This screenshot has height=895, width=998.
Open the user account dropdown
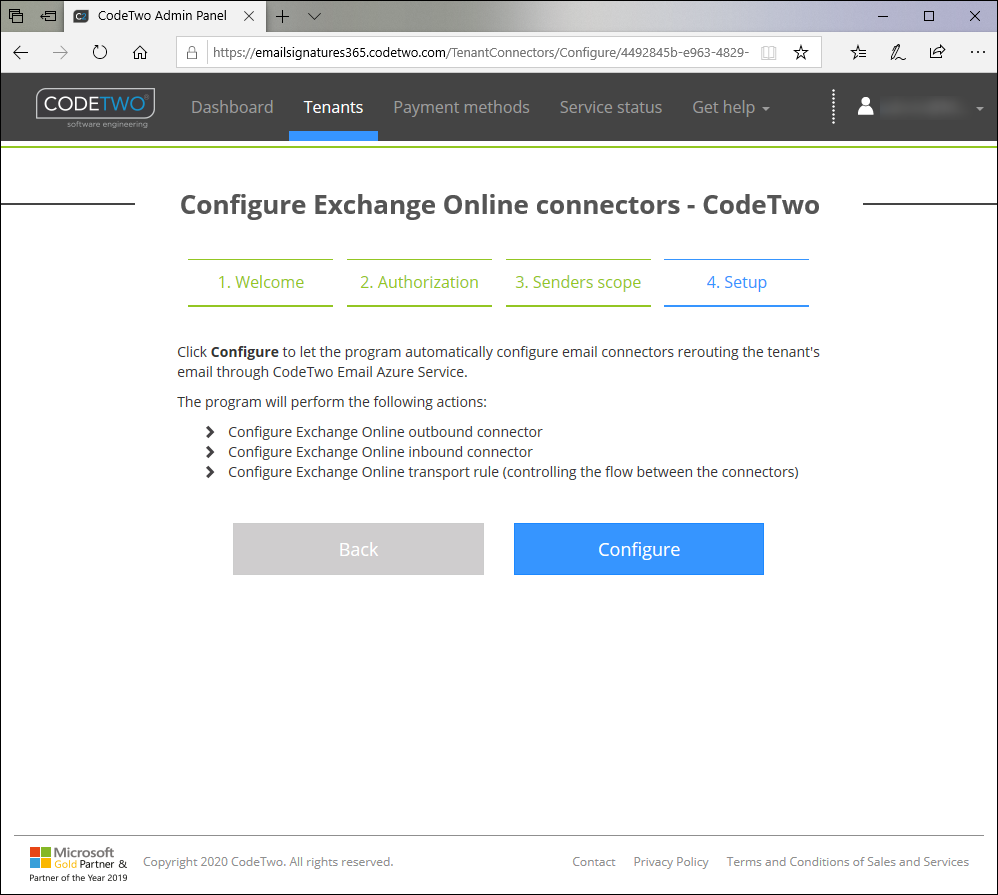[x=920, y=108]
